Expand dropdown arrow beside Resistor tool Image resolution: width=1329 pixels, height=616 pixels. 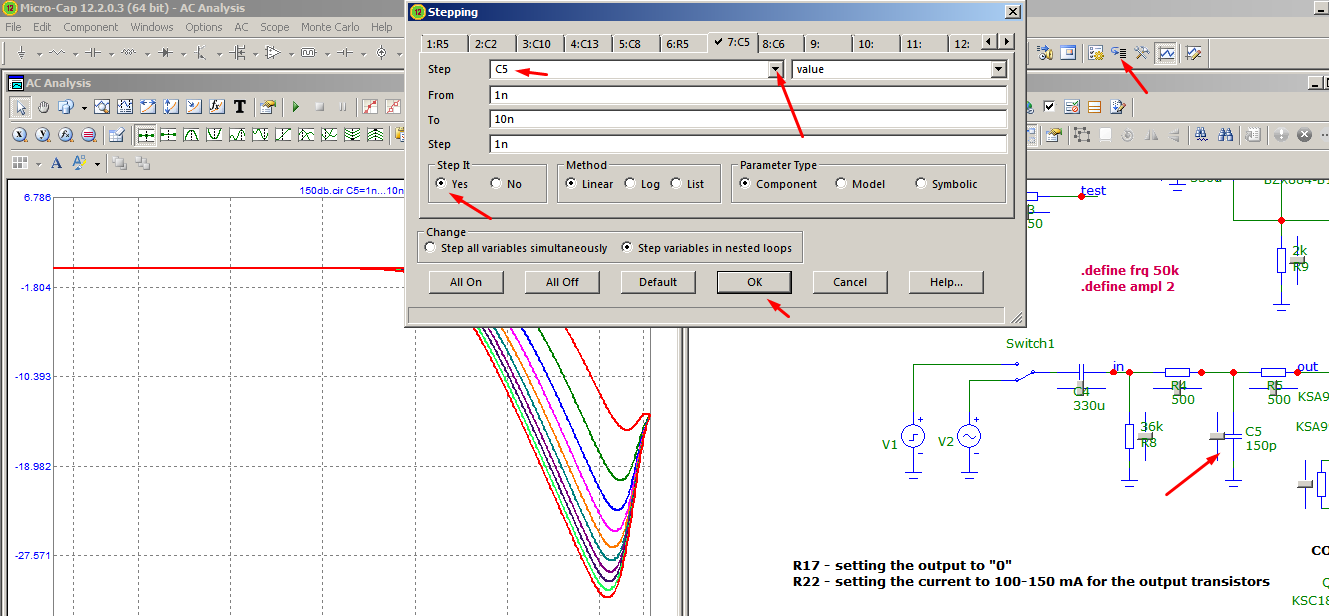click(76, 54)
